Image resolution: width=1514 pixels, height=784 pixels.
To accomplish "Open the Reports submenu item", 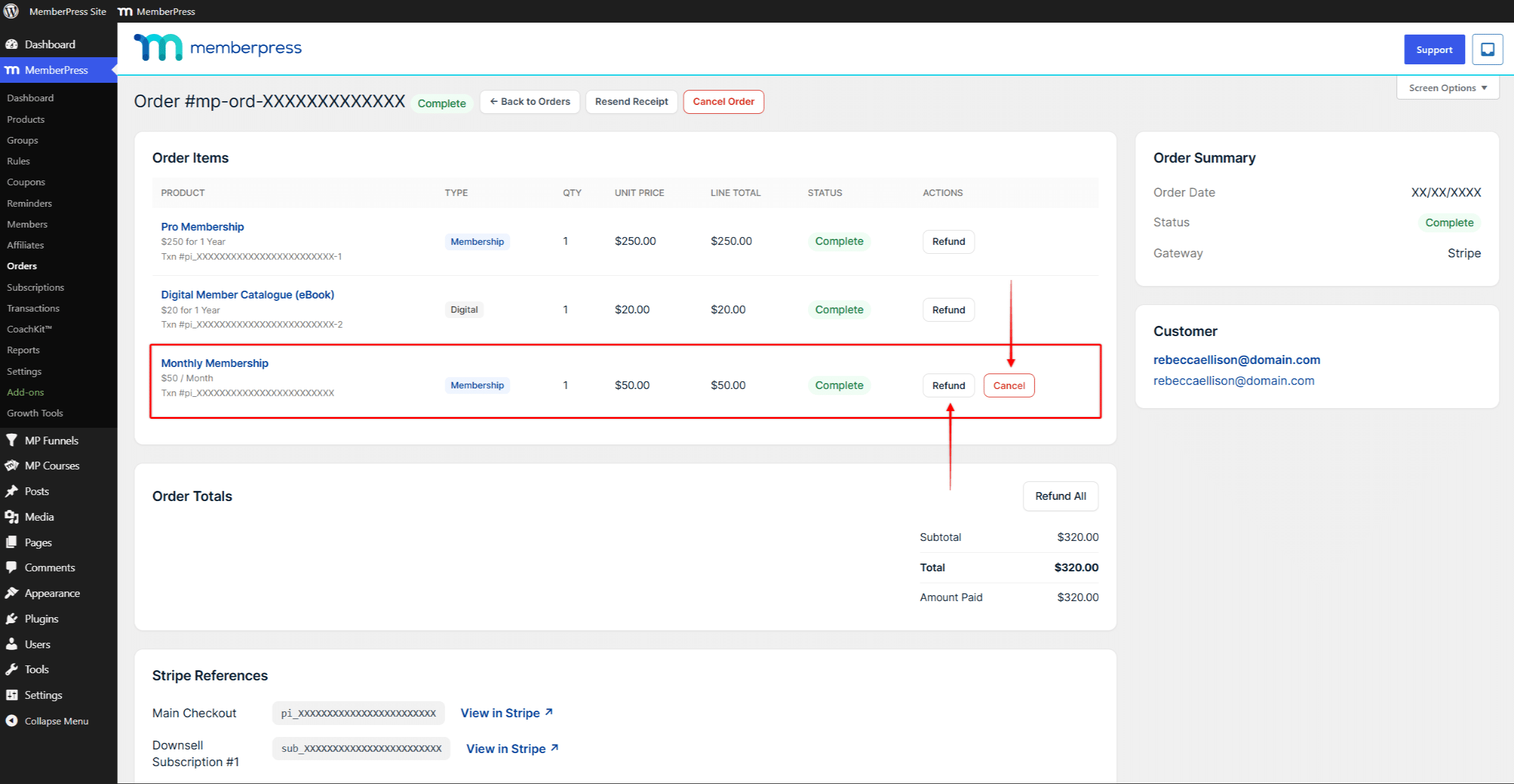I will [23, 350].
